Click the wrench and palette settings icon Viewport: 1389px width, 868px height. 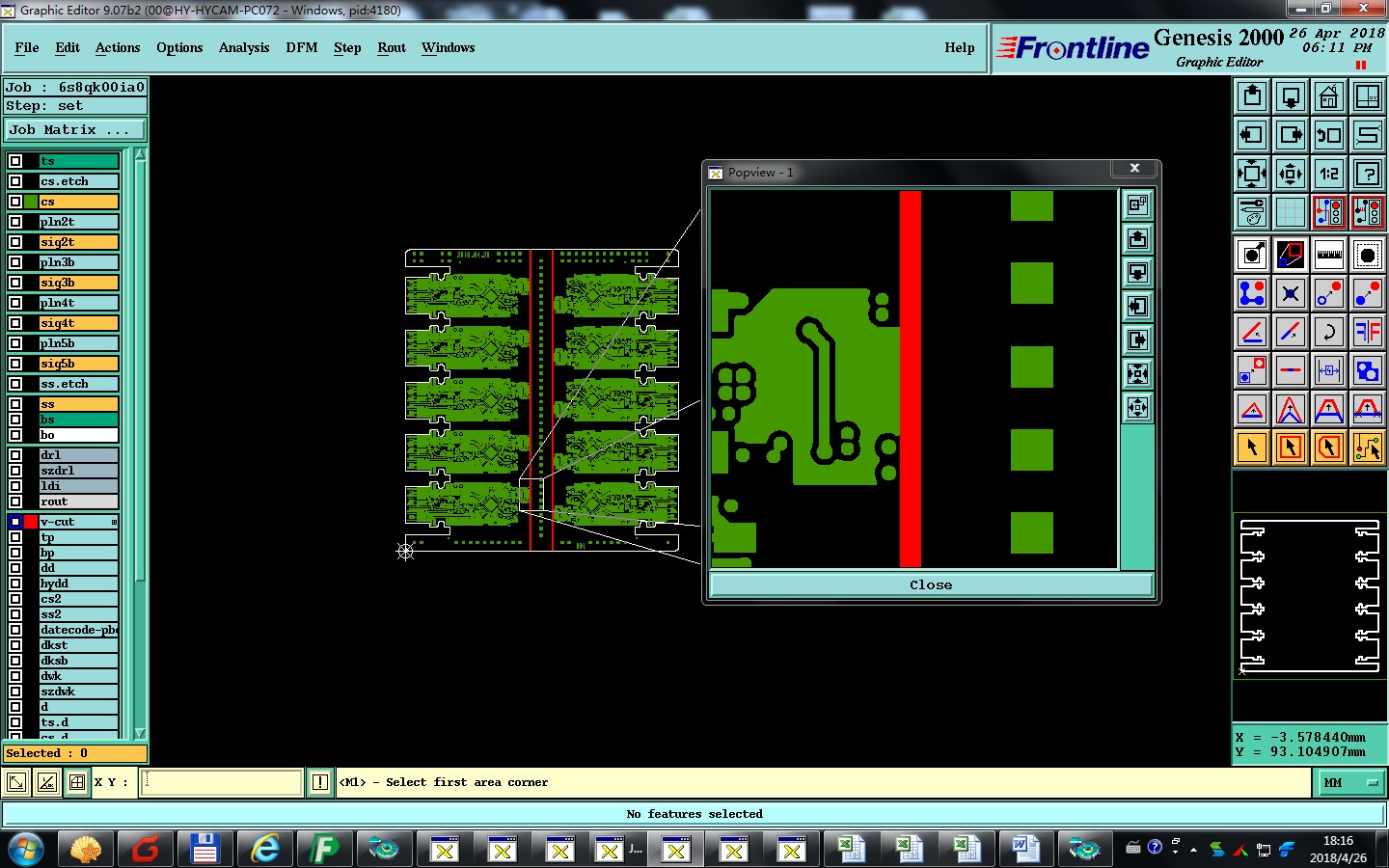[x=1252, y=211]
